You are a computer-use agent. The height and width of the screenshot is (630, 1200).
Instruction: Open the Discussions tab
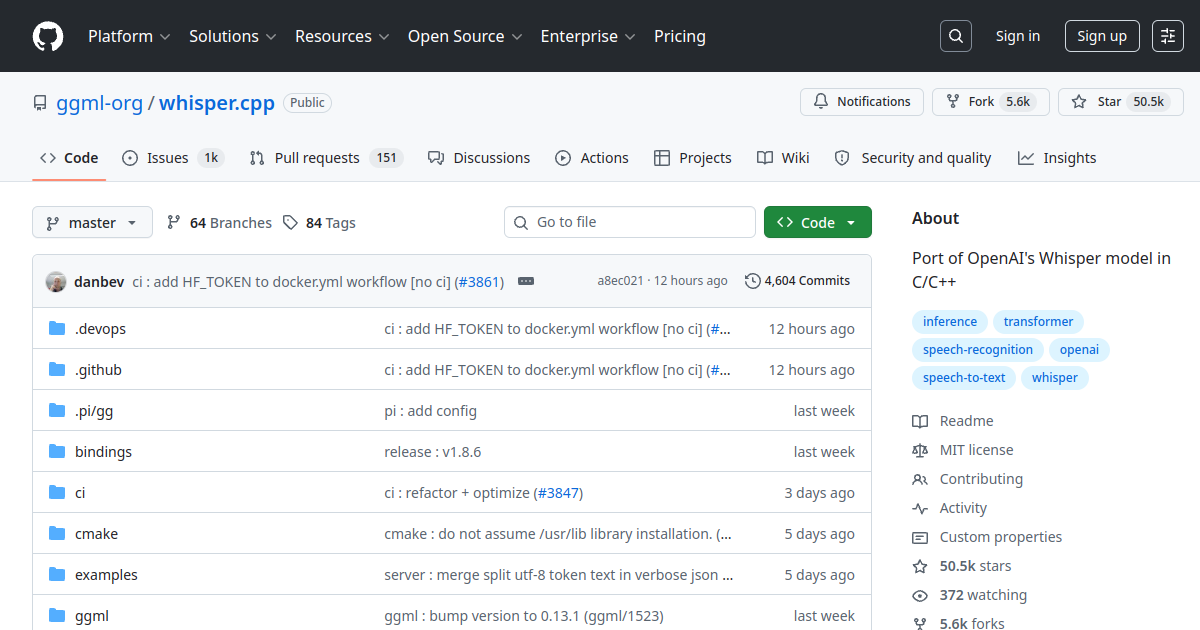click(x=479, y=158)
